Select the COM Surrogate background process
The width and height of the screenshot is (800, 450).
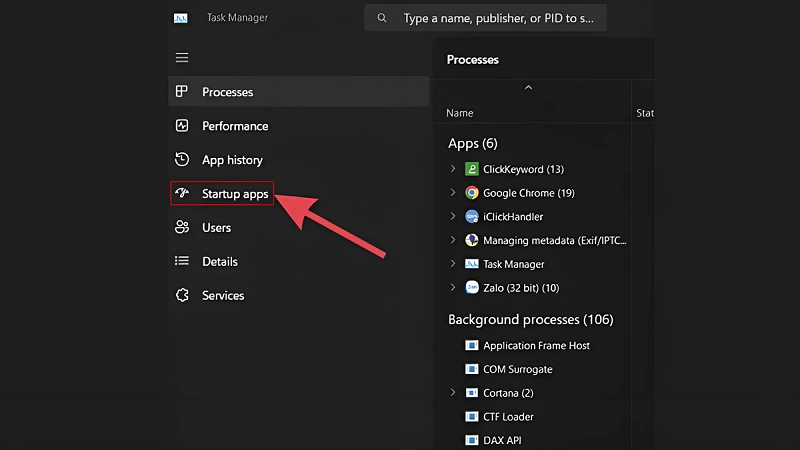point(517,369)
